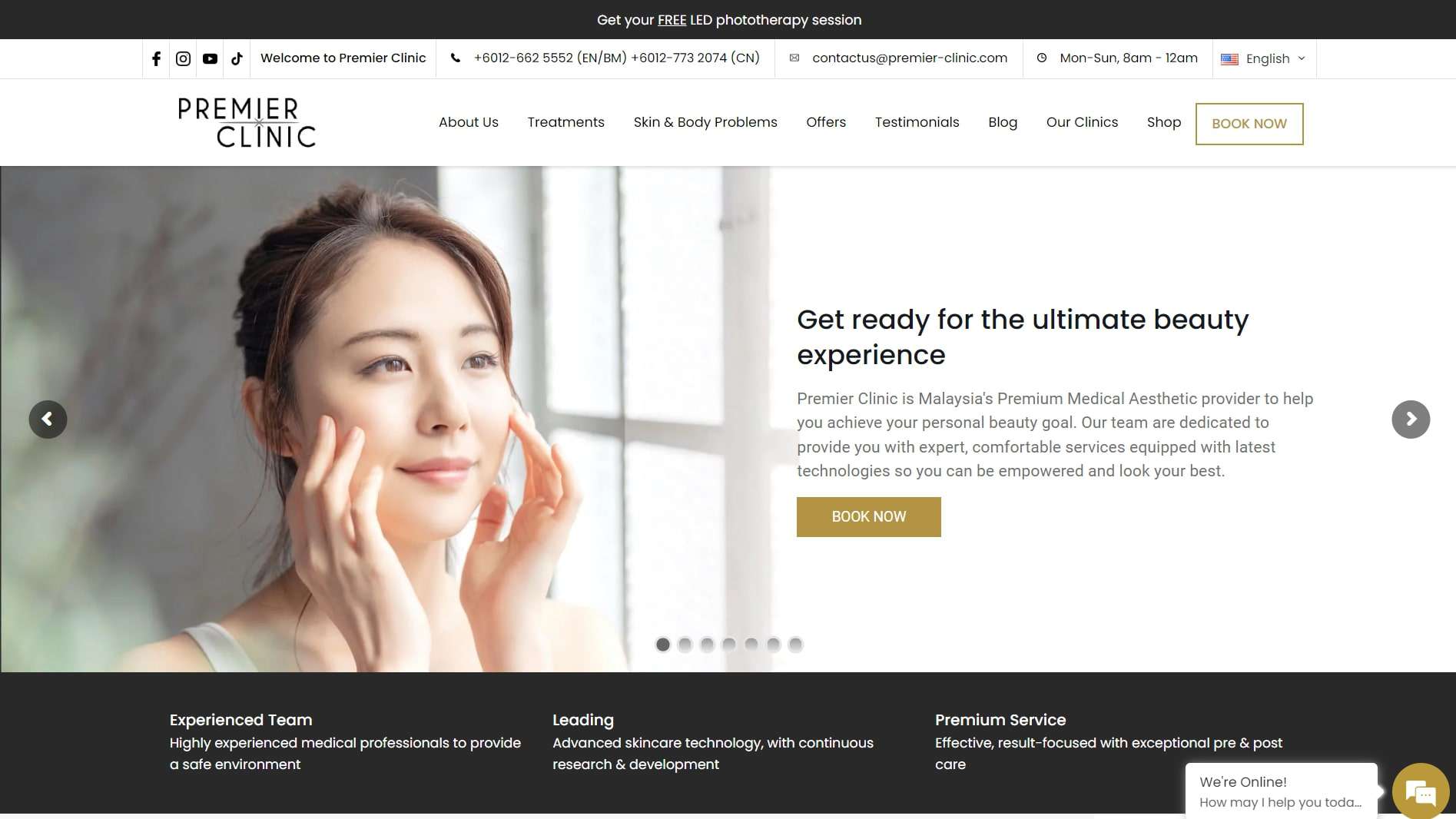Open the Facebook social icon

(156, 58)
